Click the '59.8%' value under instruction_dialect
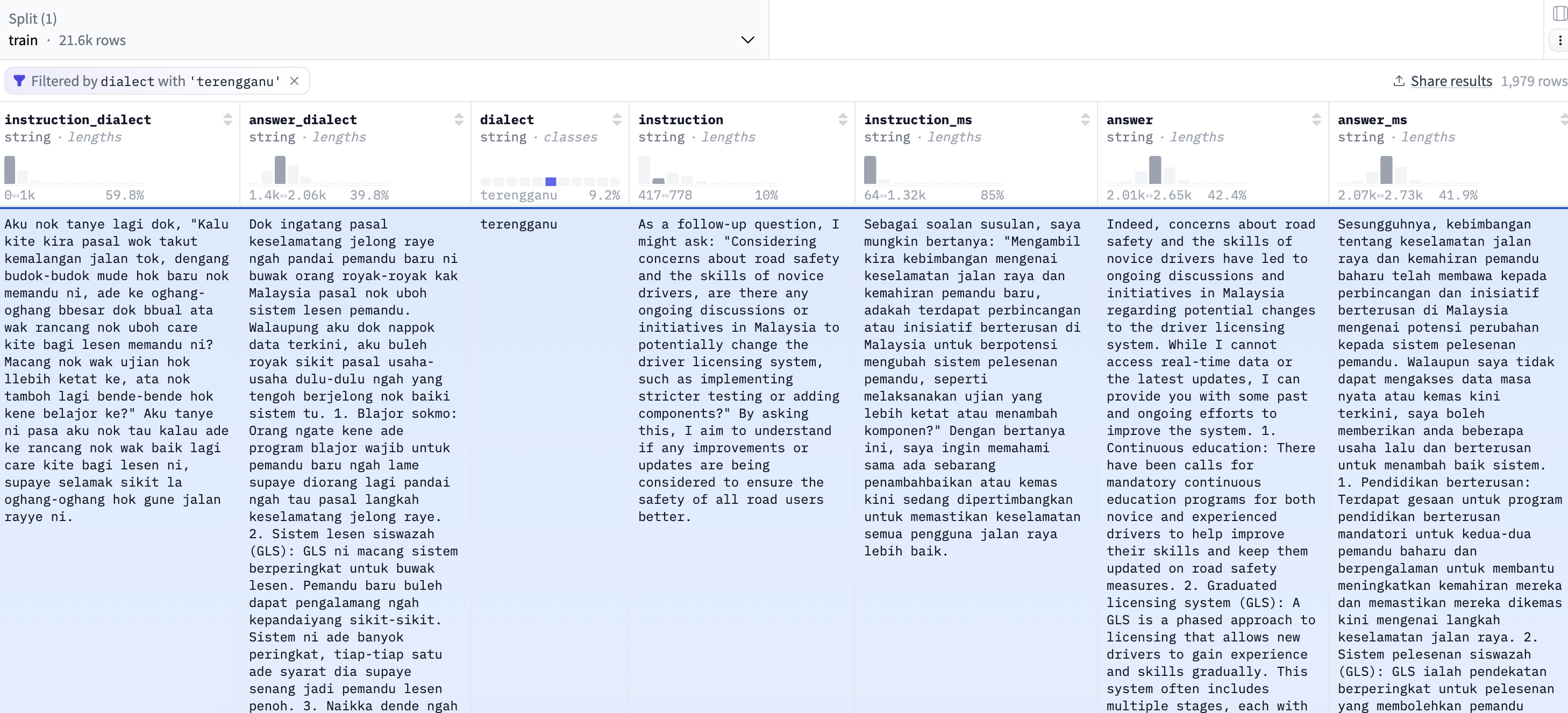Viewport: 1568px width, 713px height. (x=125, y=195)
